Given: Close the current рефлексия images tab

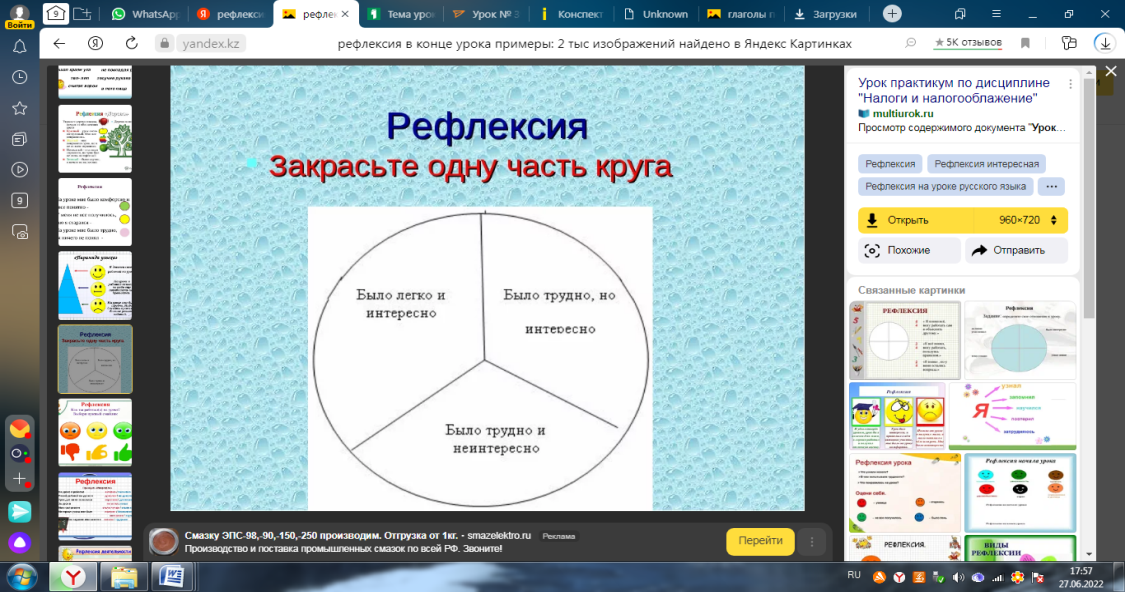Looking at the screenshot, I should [x=345, y=14].
